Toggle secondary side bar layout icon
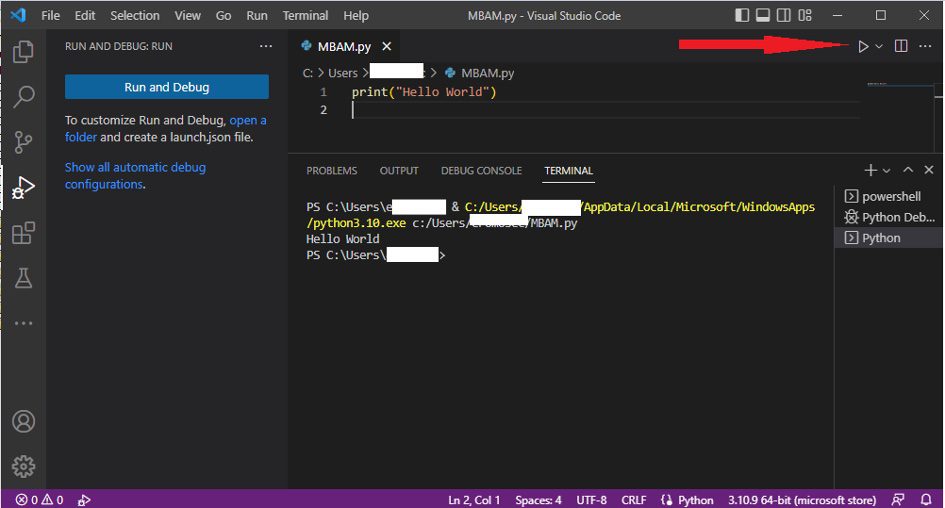 tap(783, 16)
